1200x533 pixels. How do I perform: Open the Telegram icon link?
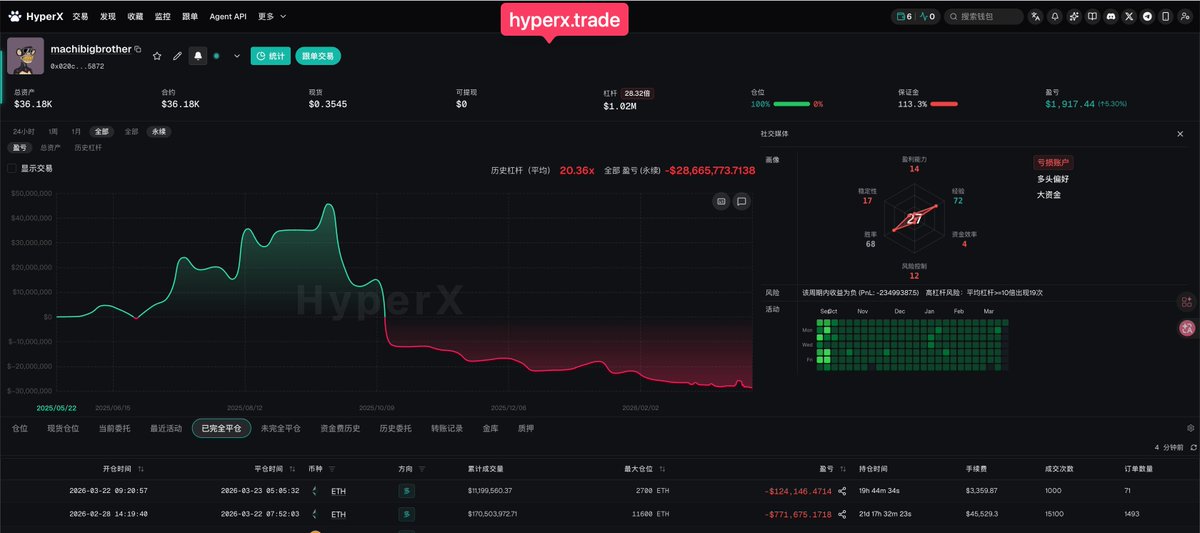point(1147,17)
